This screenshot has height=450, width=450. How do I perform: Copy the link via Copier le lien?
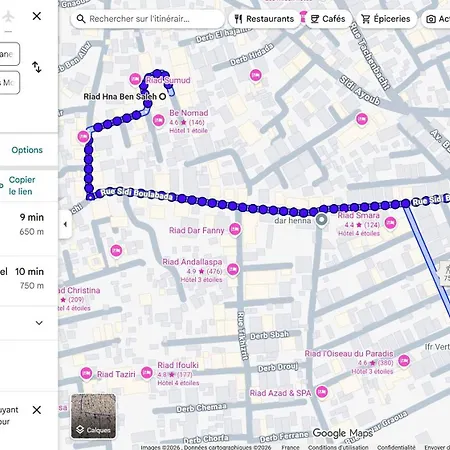[x=22, y=186]
